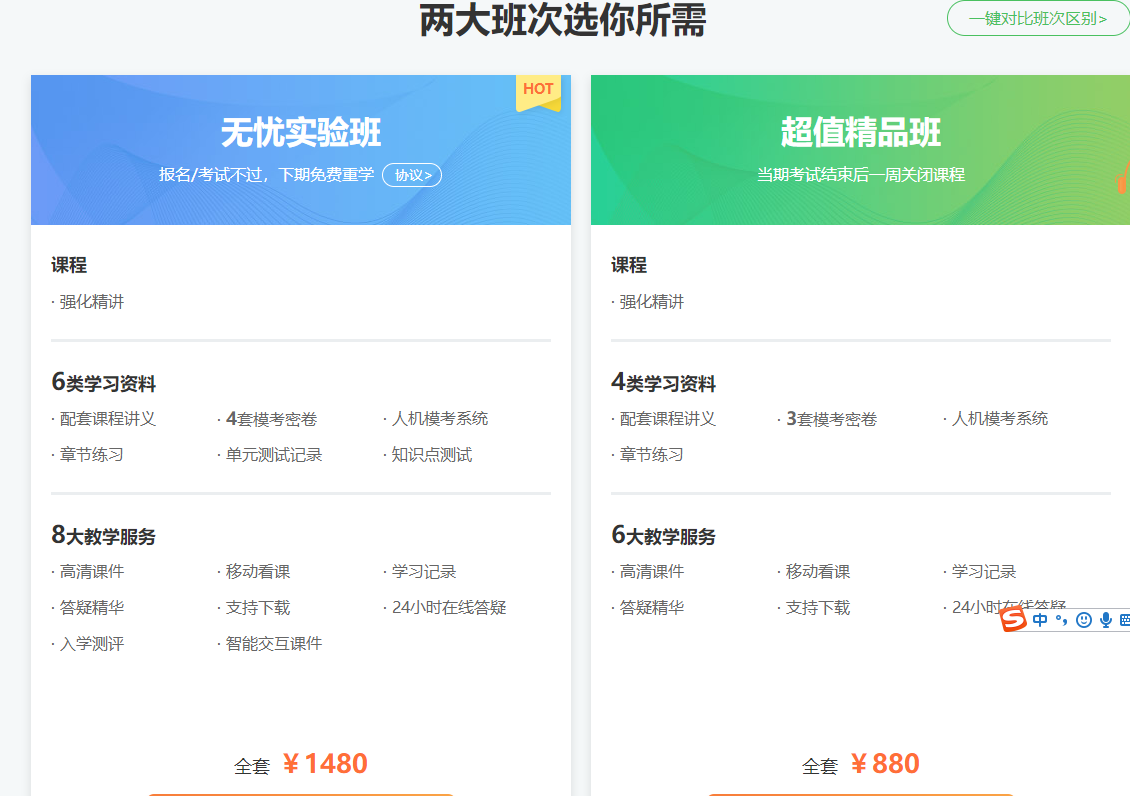Click 一键对比班次区别 compare button

click(x=1037, y=18)
